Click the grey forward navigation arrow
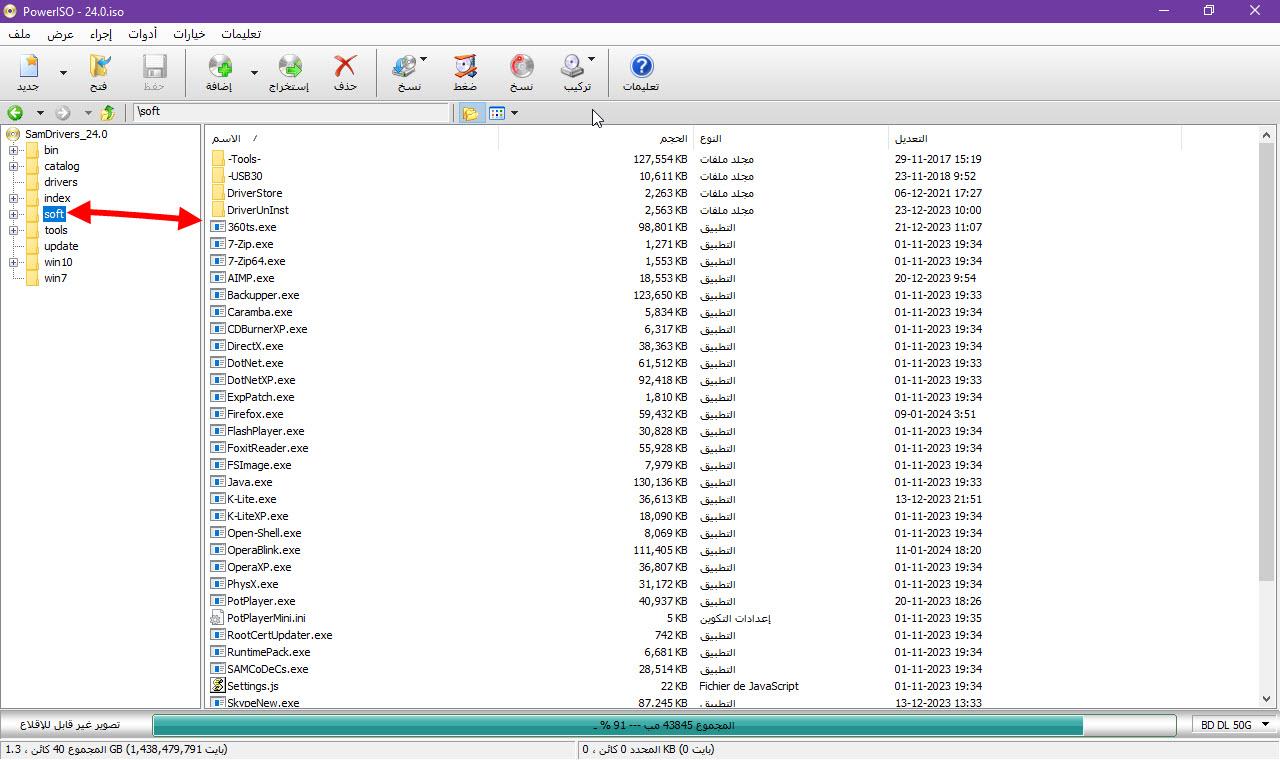Screen dimensions: 1280x760 [x=63, y=113]
